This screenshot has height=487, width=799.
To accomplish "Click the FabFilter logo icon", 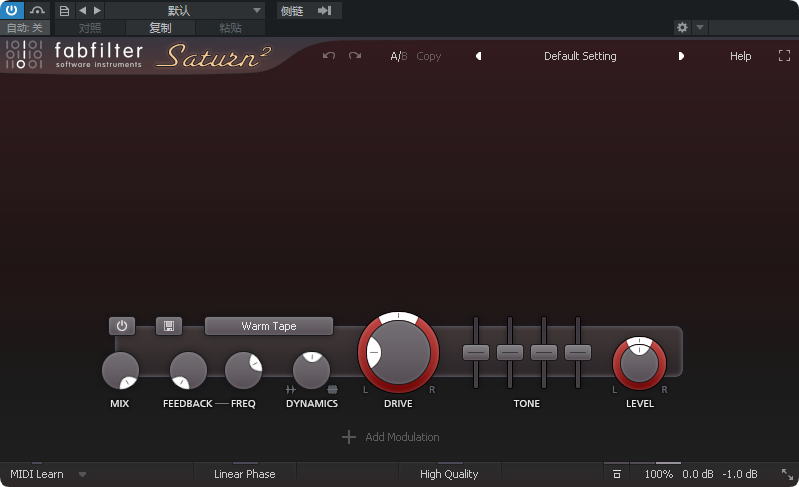I will point(24,54).
